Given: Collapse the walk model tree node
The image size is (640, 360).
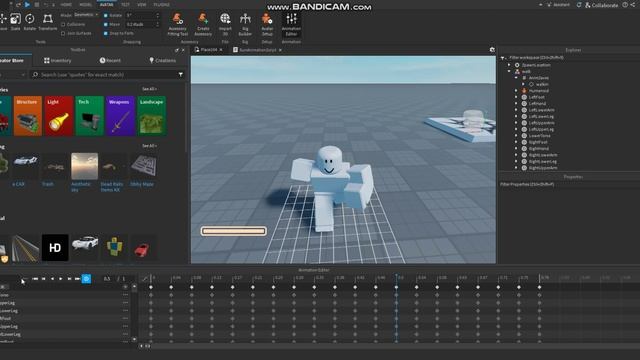Looking at the screenshot, I should tap(509, 71).
